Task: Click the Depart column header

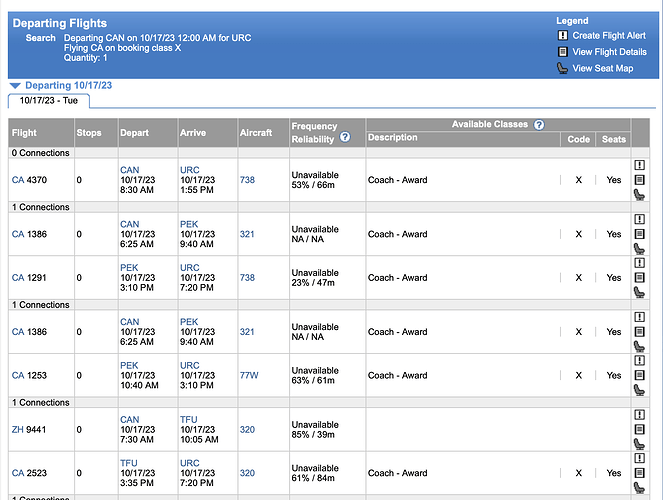Action: tap(134, 133)
